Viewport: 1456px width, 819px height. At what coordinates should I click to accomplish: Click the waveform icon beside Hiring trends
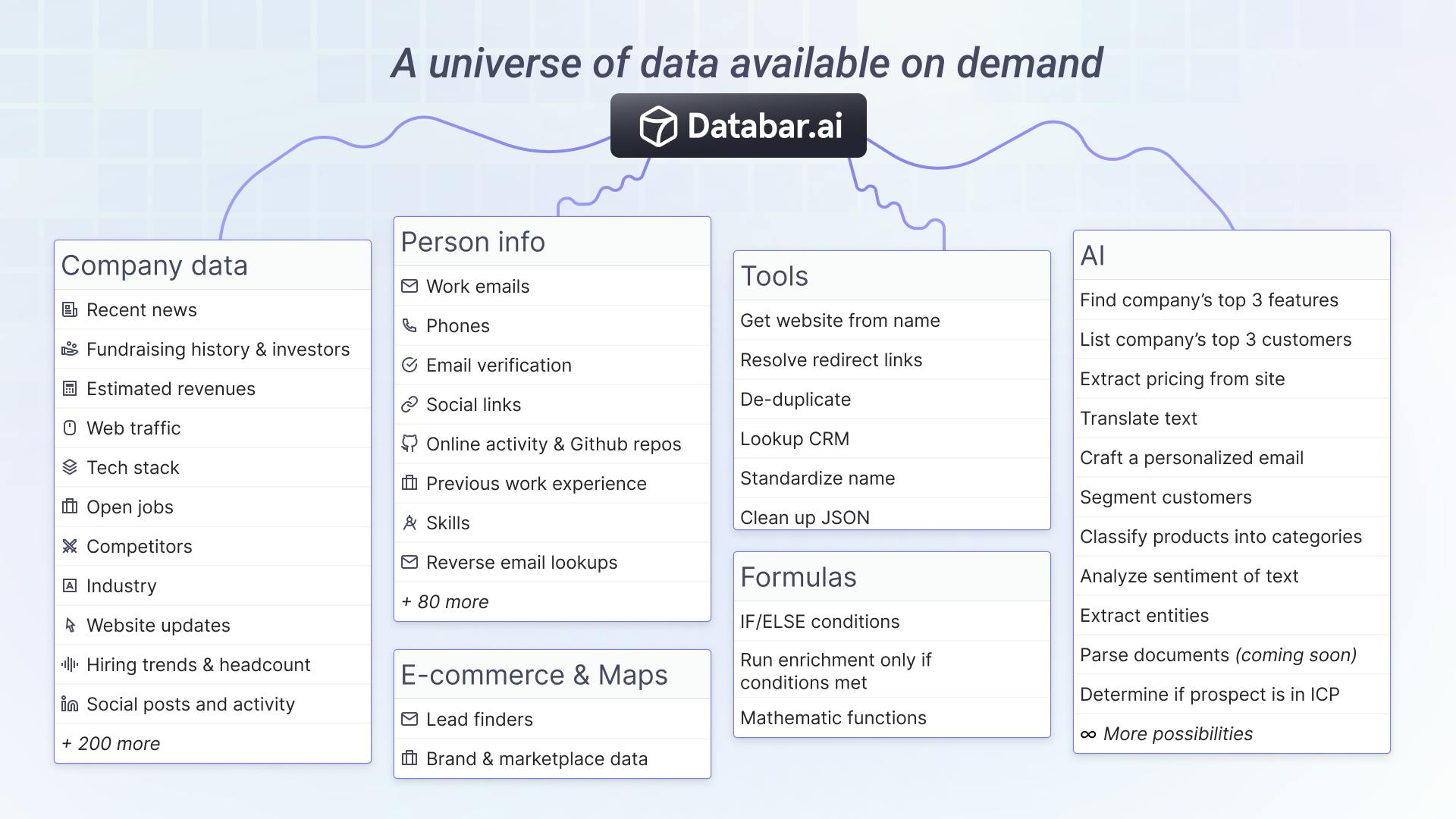tap(70, 664)
